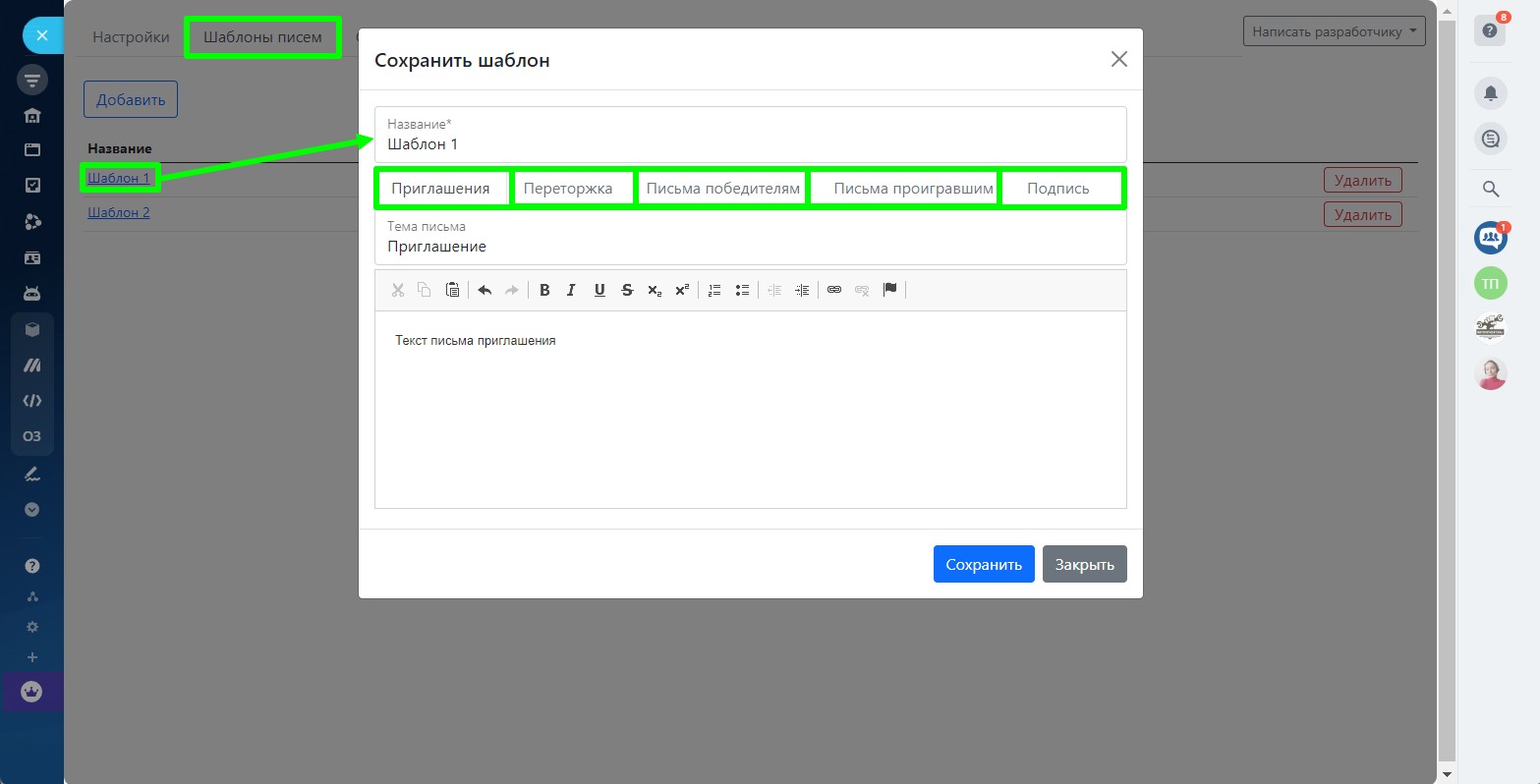1540x784 pixels.
Task: Open the 'Письма победителям' tab
Action: pos(722,189)
